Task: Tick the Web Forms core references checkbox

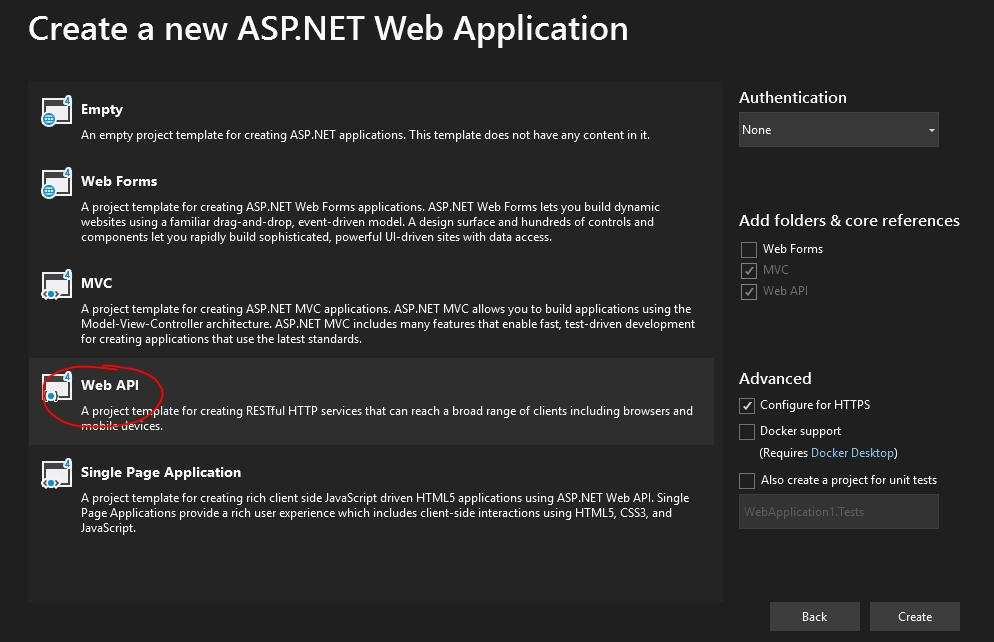Action: coord(749,249)
